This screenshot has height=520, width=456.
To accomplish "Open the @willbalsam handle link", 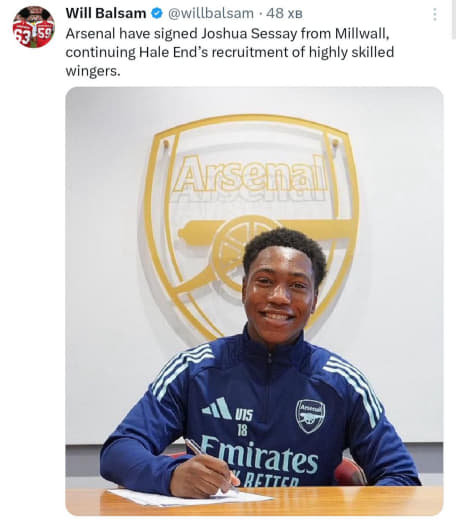I will point(211,13).
